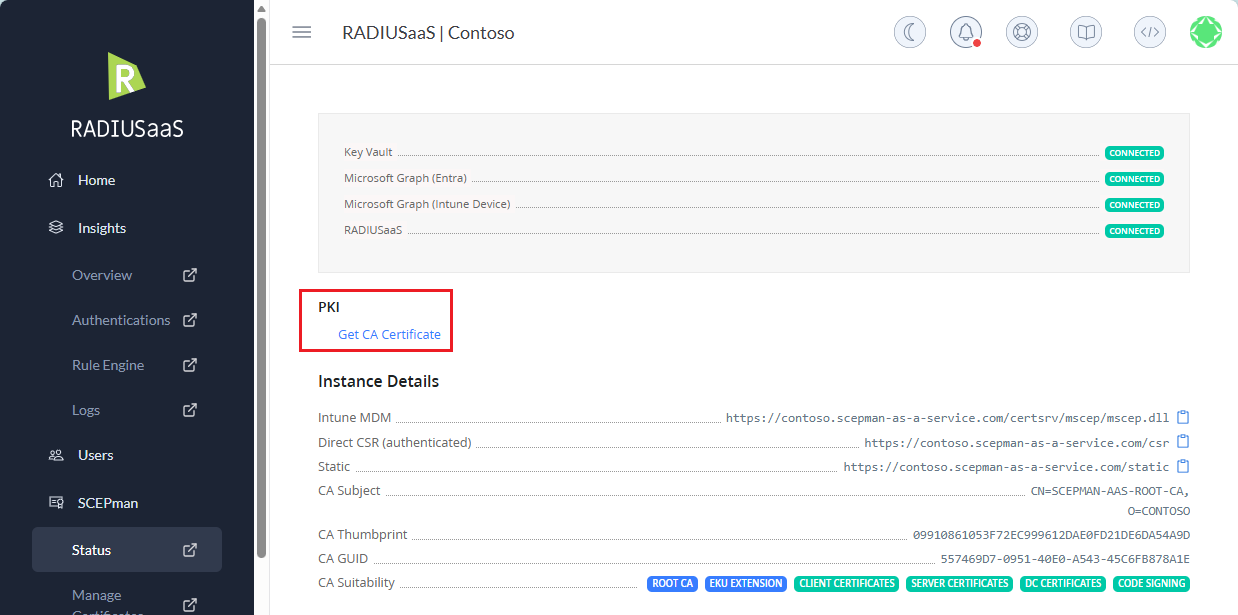Viewport: 1238px width, 615px height.
Task: Toggle dark mode with the moon icon
Action: click(909, 32)
